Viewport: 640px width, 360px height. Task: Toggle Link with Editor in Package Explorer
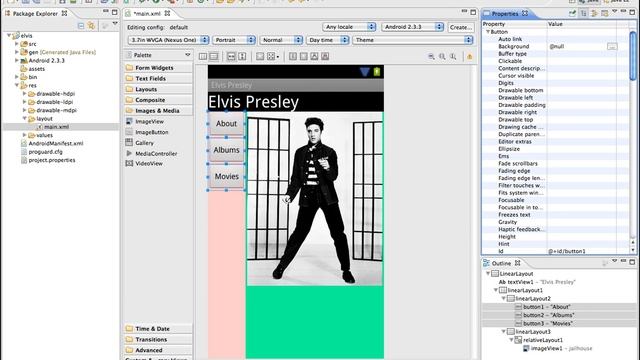[91, 26]
